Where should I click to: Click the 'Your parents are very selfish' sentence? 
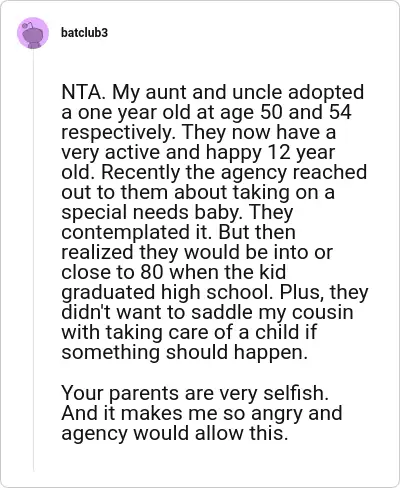[x=195, y=393]
